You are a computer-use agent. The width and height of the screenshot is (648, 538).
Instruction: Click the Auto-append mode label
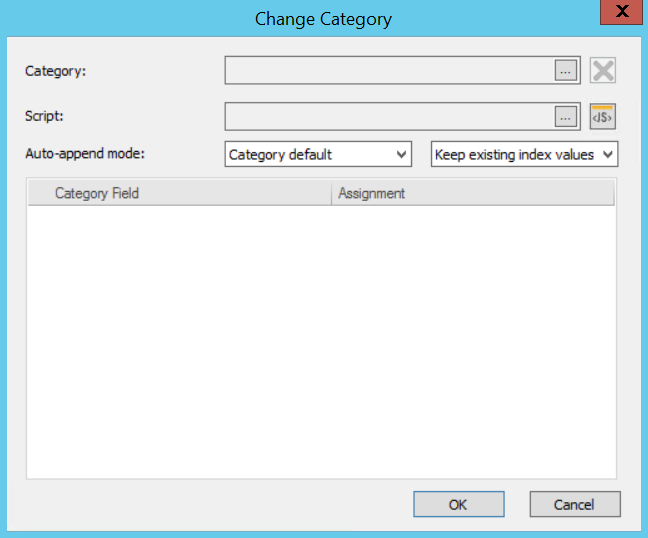(x=85, y=154)
